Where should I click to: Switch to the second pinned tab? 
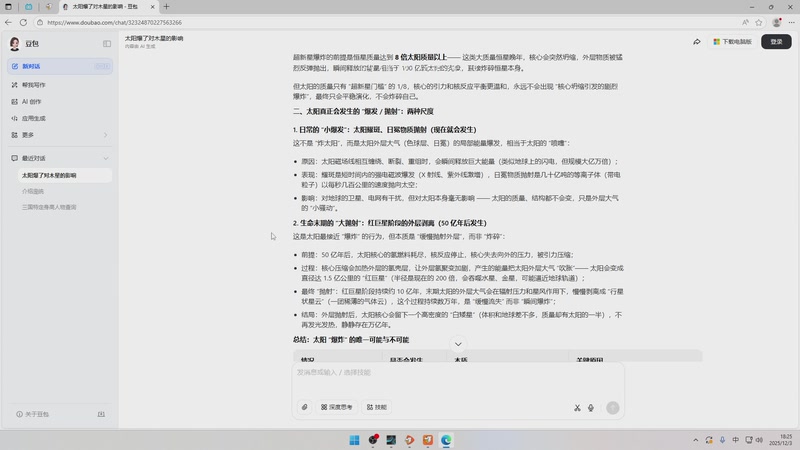tap(48, 7)
